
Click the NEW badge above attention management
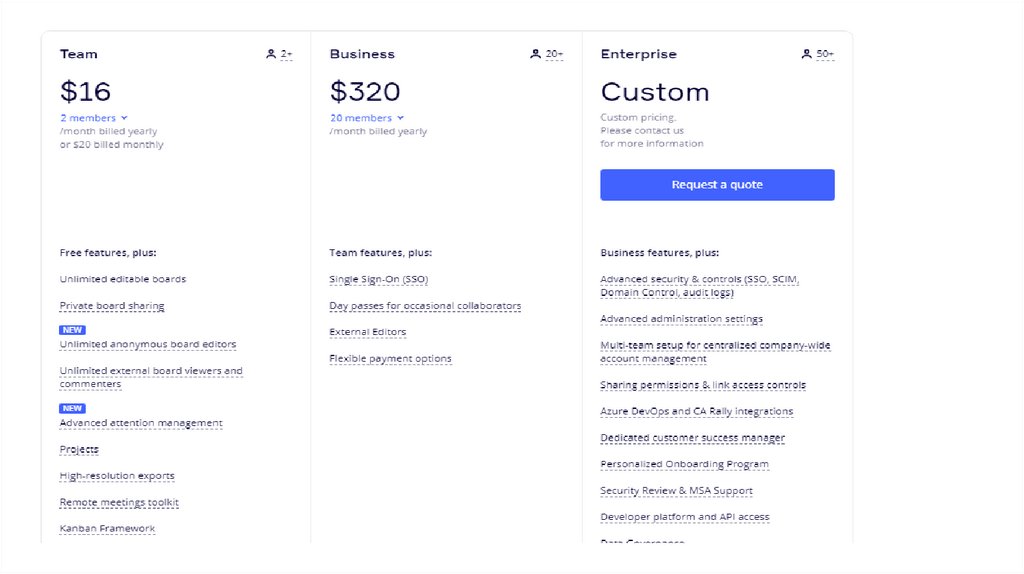pyautogui.click(x=72, y=408)
